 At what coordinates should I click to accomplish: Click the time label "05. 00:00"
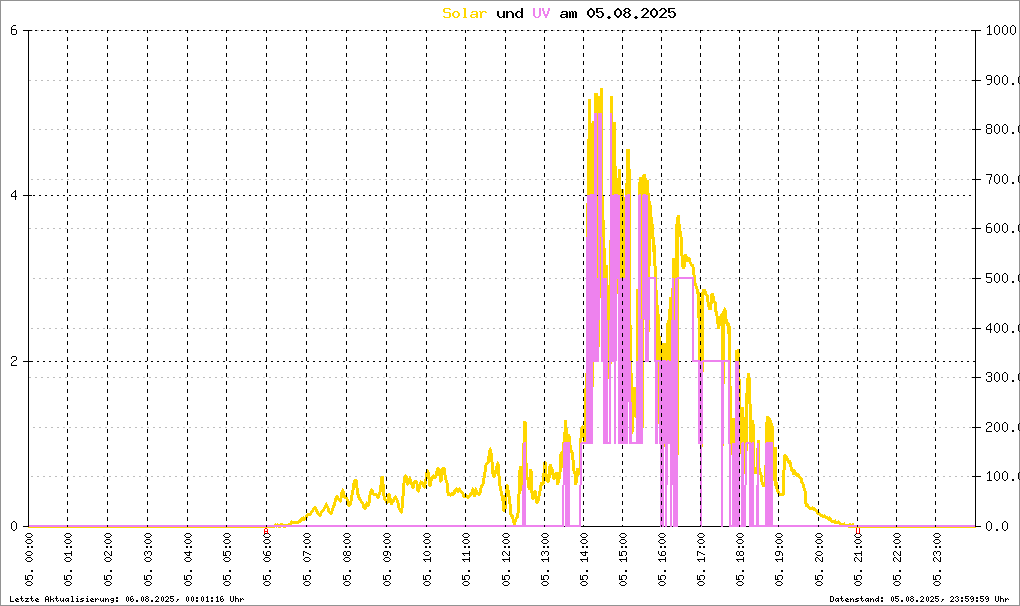point(29,560)
